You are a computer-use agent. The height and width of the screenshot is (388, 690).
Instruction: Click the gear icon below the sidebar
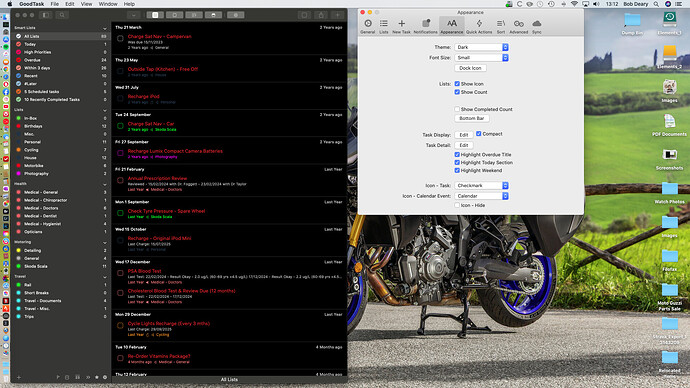(105, 377)
